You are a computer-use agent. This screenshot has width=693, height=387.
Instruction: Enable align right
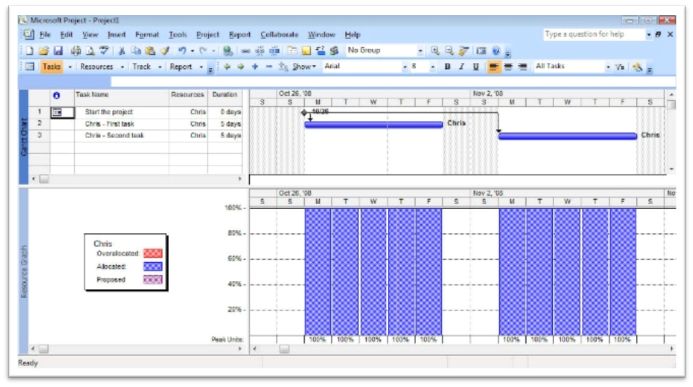(x=522, y=67)
